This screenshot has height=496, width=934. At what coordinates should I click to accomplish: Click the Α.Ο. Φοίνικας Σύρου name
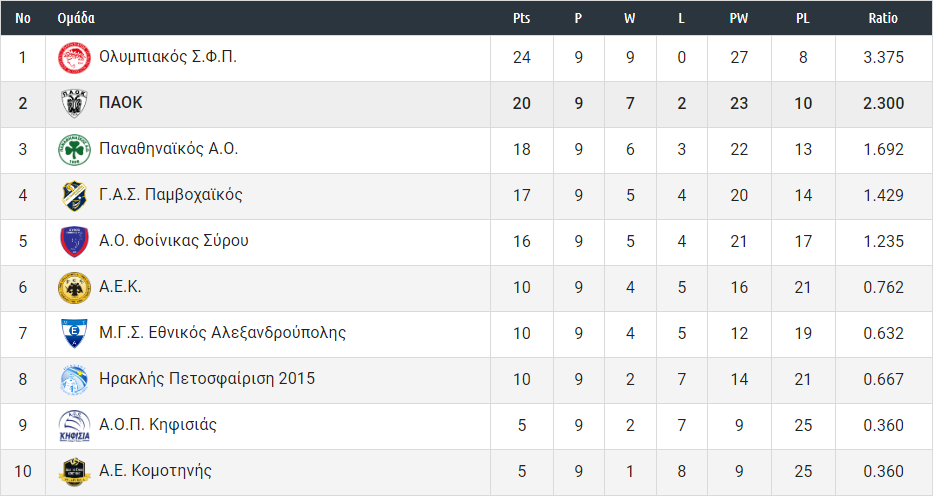pyautogui.click(x=174, y=241)
